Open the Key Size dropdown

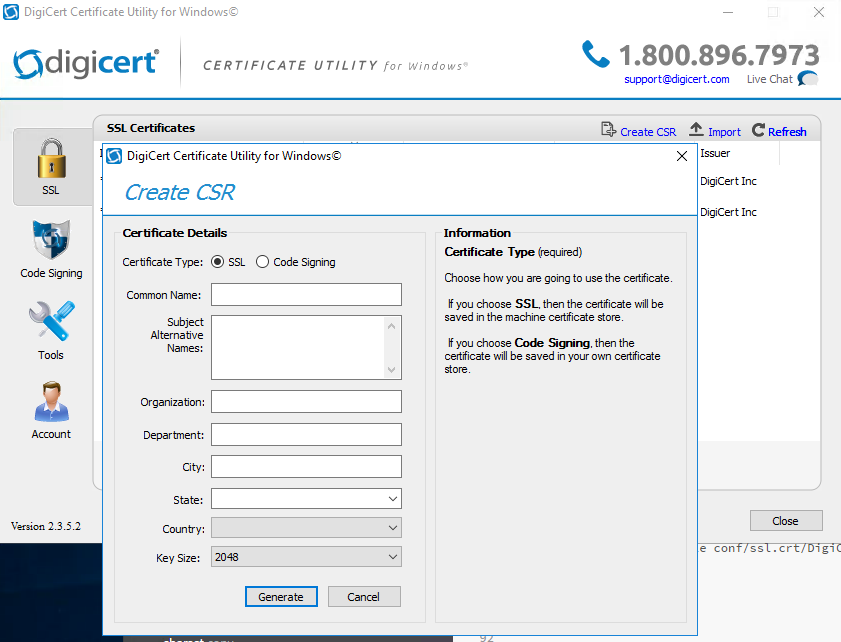306,557
